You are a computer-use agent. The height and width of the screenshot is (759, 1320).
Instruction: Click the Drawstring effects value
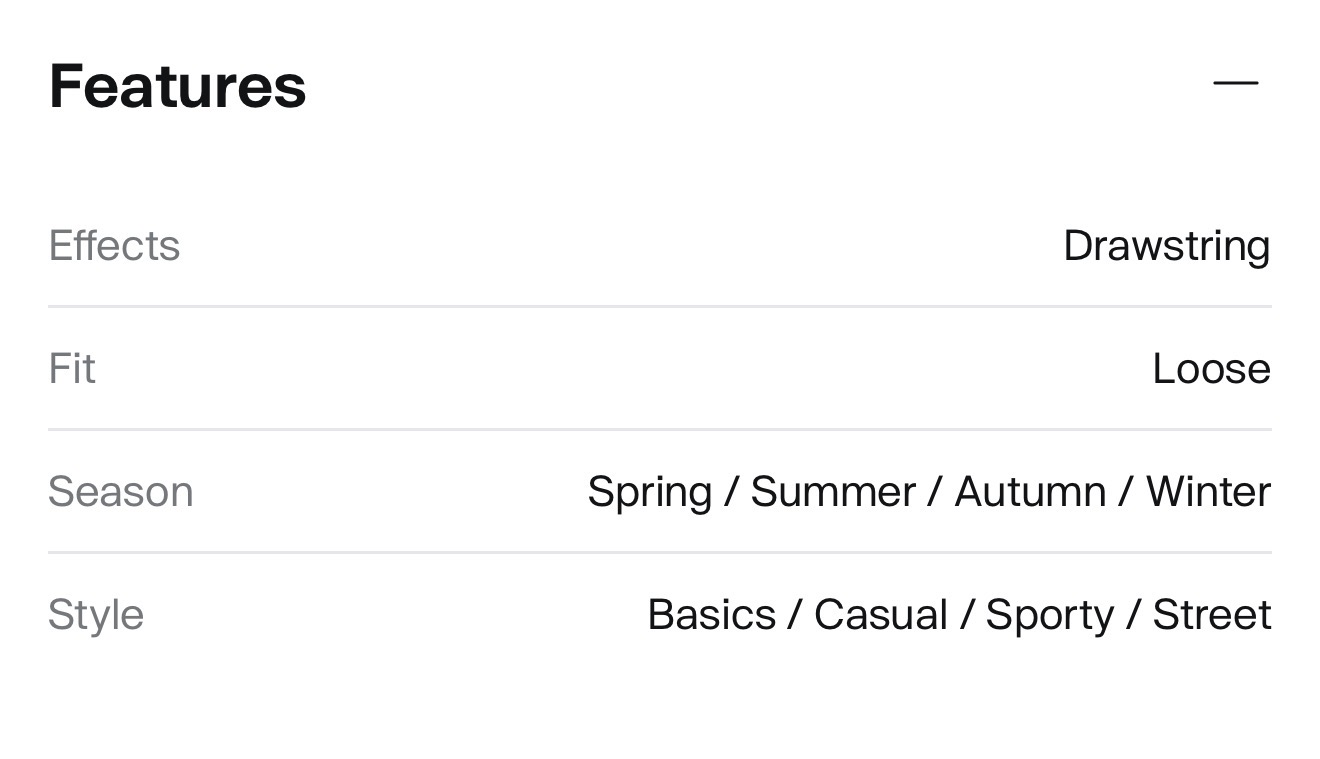coord(1166,246)
